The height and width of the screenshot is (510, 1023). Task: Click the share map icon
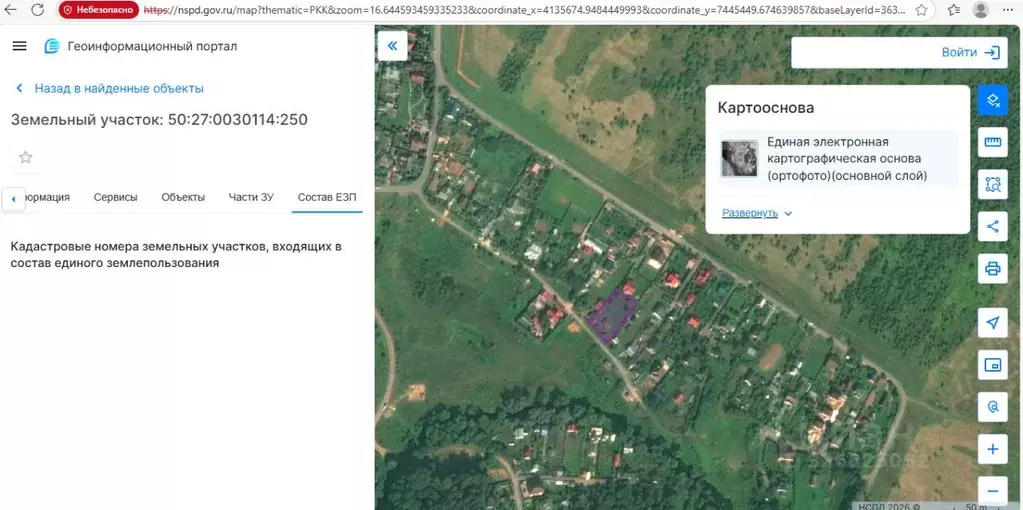992,226
